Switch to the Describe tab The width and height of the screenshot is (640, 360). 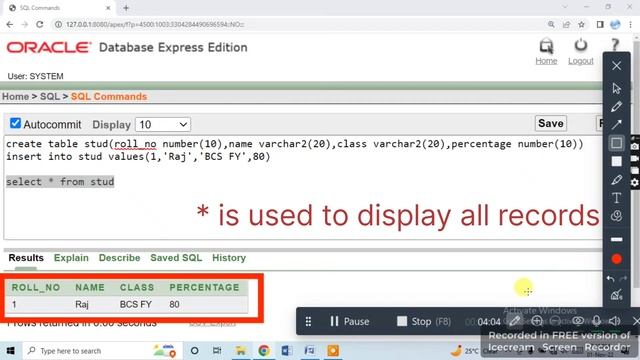[x=119, y=258]
